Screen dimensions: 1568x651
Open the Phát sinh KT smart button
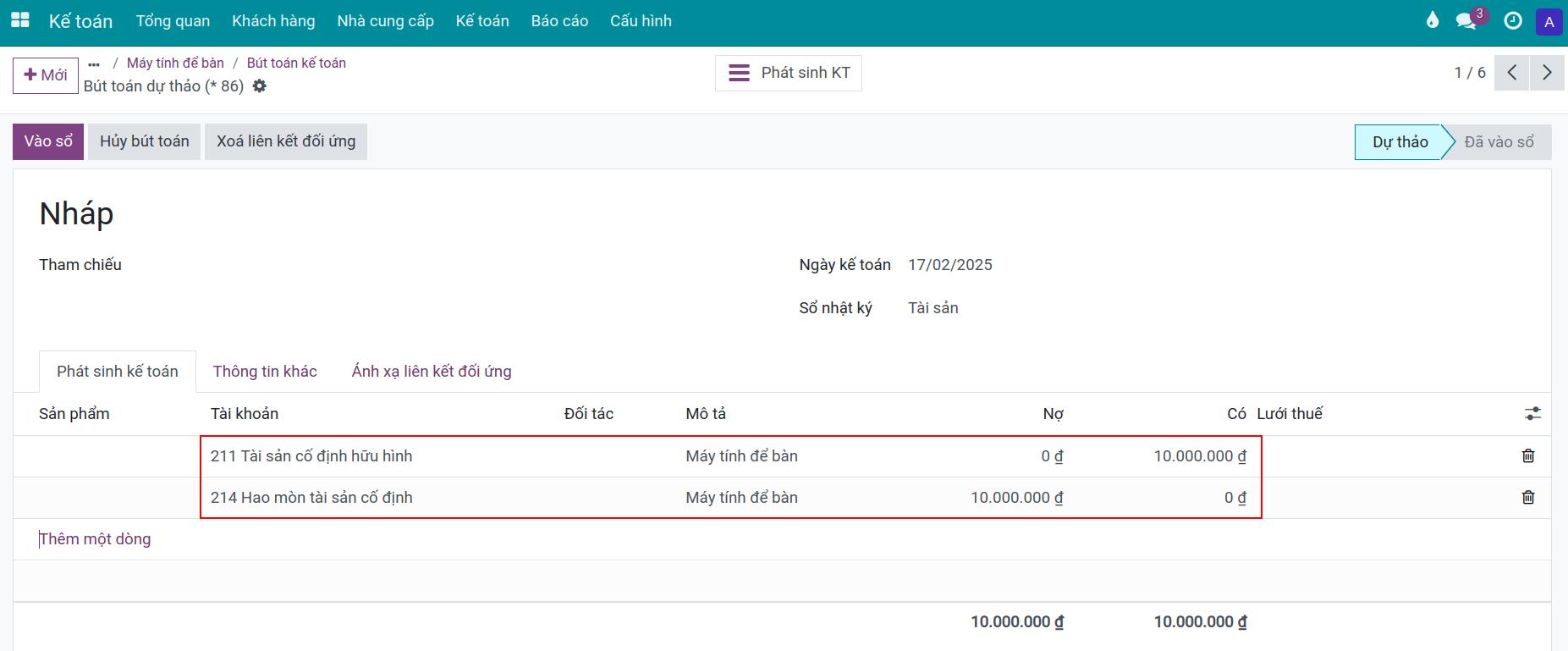[789, 73]
